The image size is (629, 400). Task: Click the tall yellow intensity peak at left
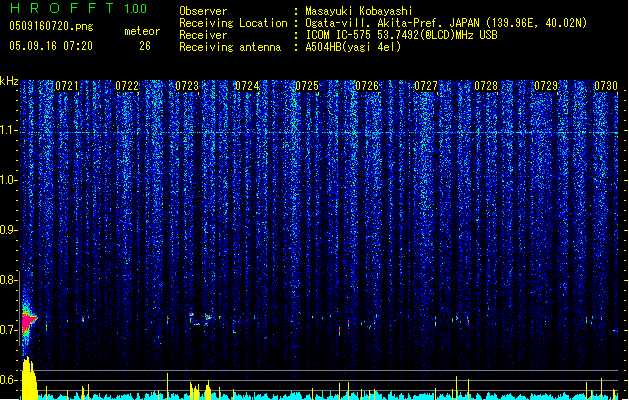pos(28,378)
